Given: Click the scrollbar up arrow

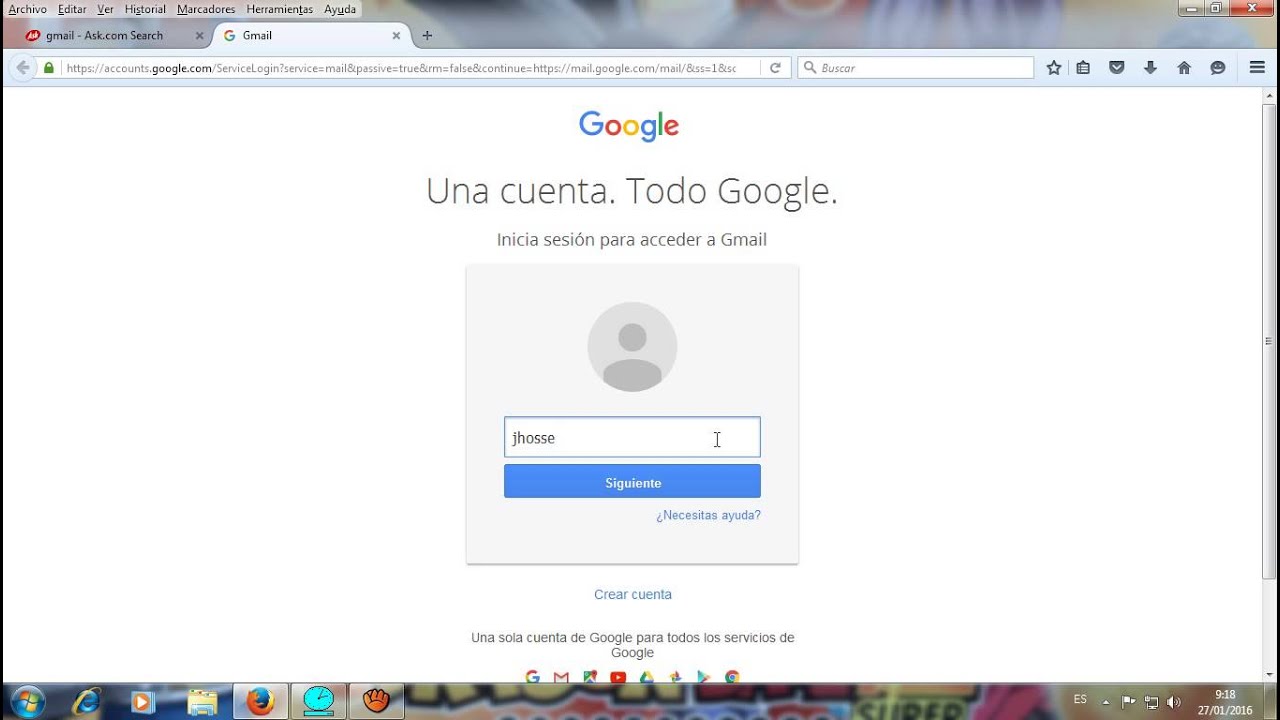Looking at the screenshot, I should click(1269, 94).
